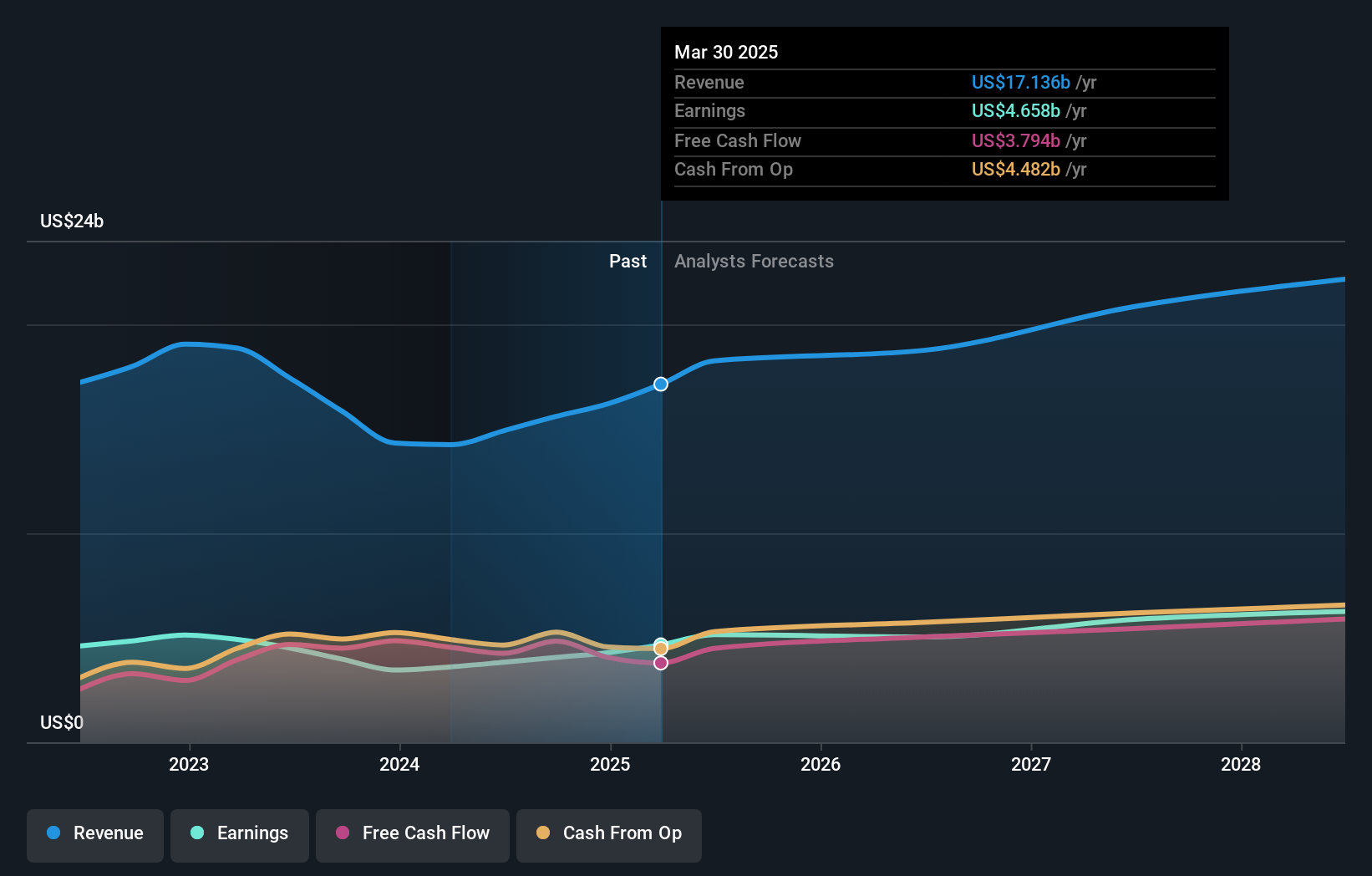The image size is (1372, 876).
Task: Select the Free Cash Flow marker on the timeline
Action: [x=661, y=663]
